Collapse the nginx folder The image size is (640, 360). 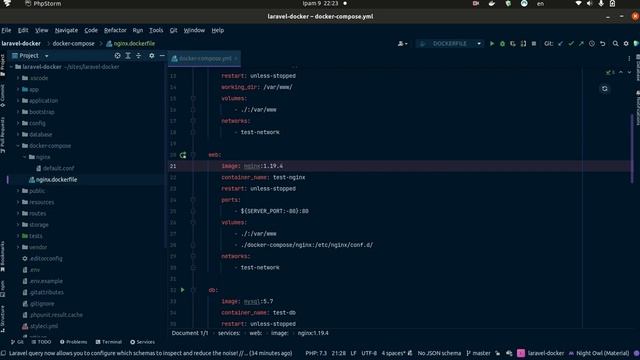click(24, 157)
